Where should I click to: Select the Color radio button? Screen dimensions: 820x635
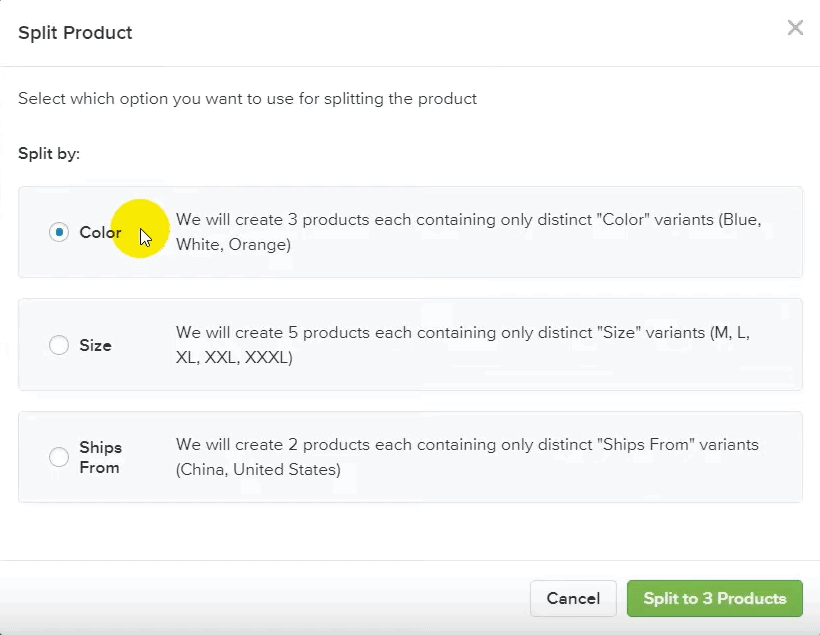pos(59,232)
